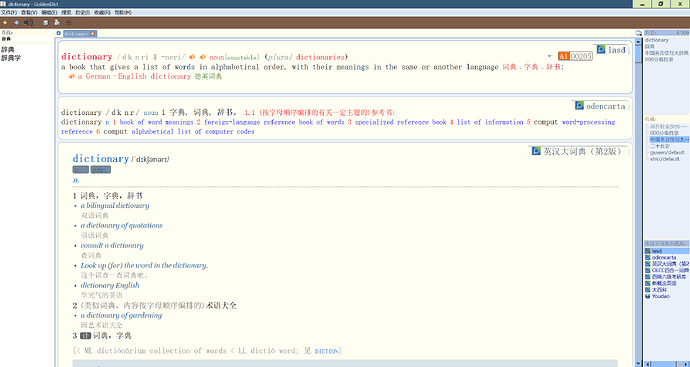
Task: Open the 帮助(H) menu
Action: [123, 13]
